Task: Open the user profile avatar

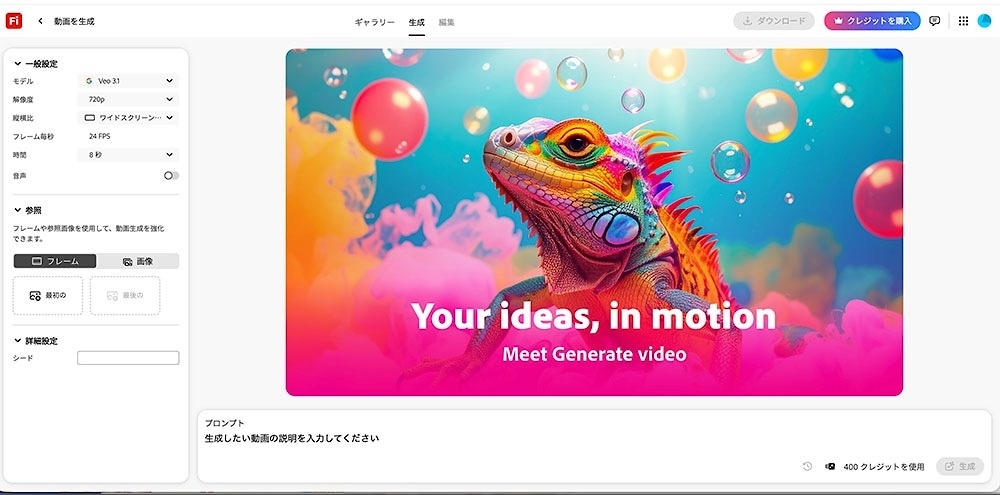Action: tap(984, 21)
